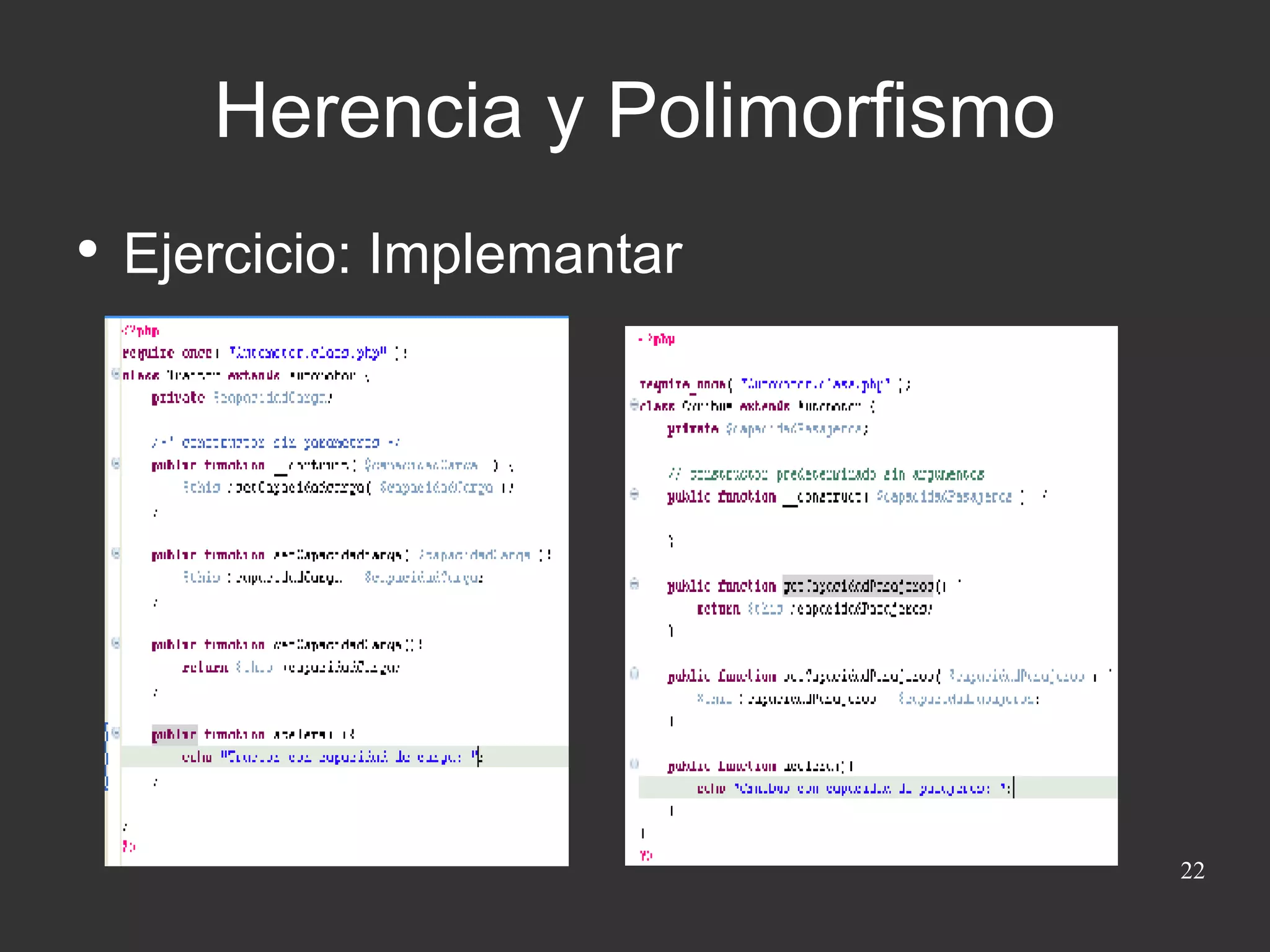Viewport: 1270px width, 952px height.
Task: Collapse setCapacidadPasajeros fold in right code
Action: point(634,674)
